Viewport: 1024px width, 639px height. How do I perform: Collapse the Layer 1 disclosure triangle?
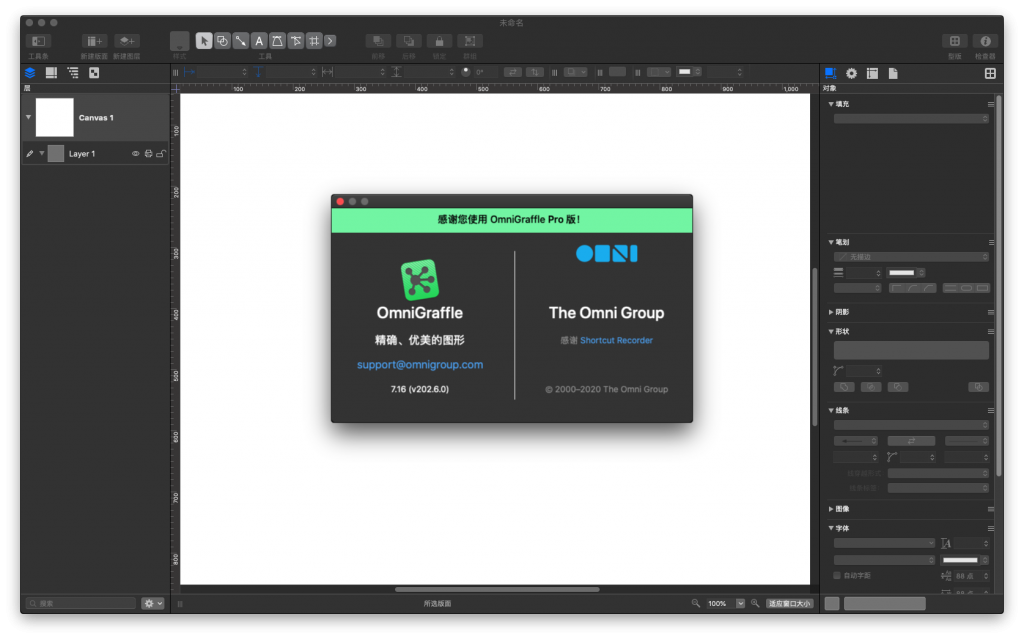[x=42, y=154]
